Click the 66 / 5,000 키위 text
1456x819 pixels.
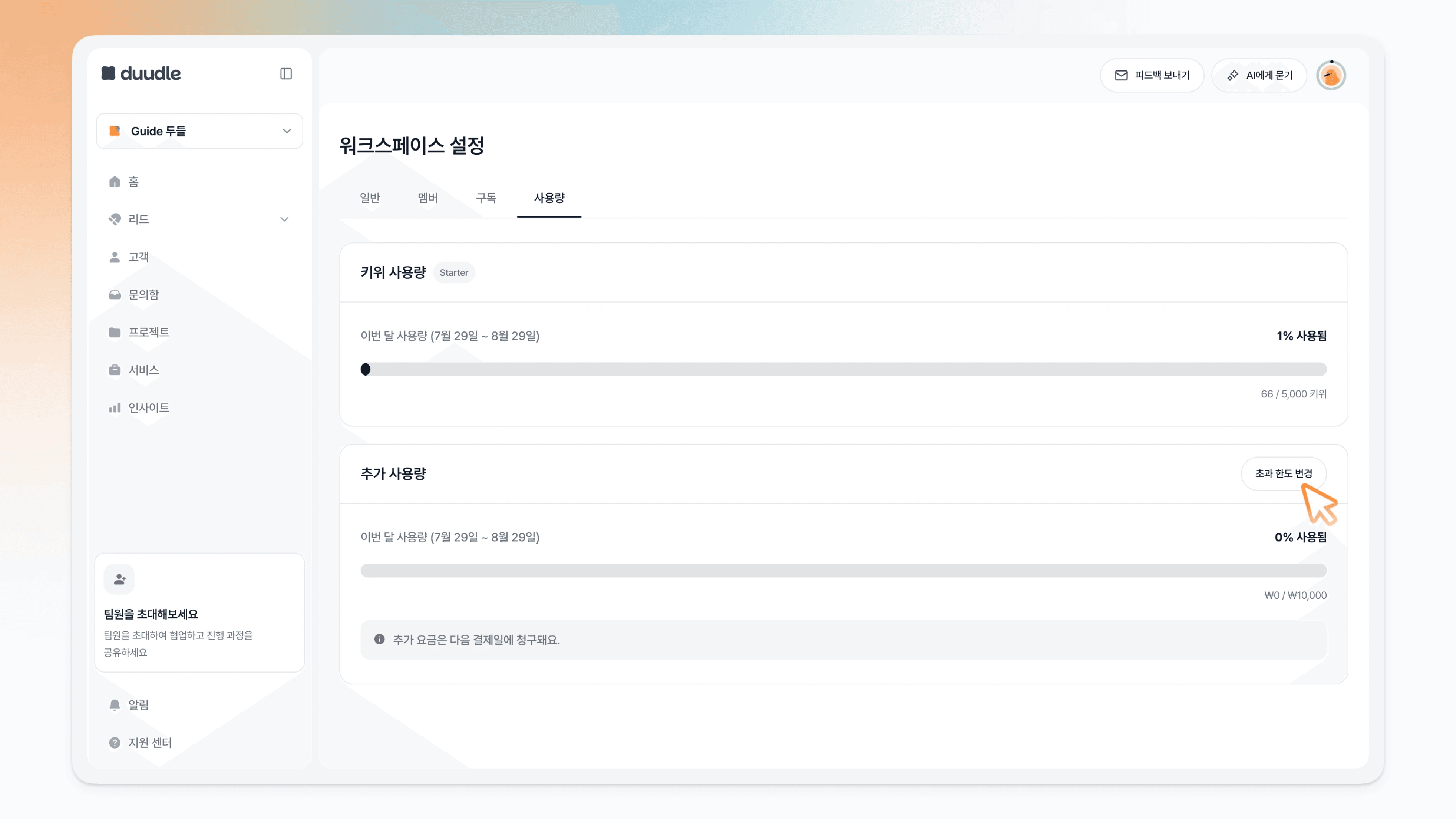(x=1294, y=394)
